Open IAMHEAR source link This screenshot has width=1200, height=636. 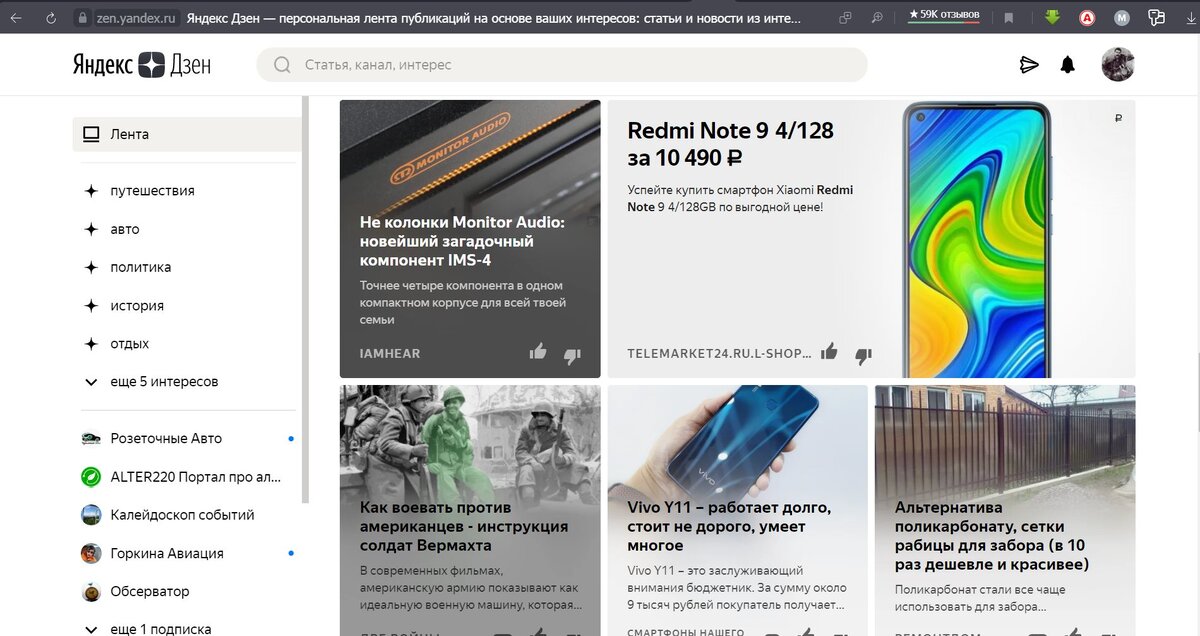pos(390,353)
